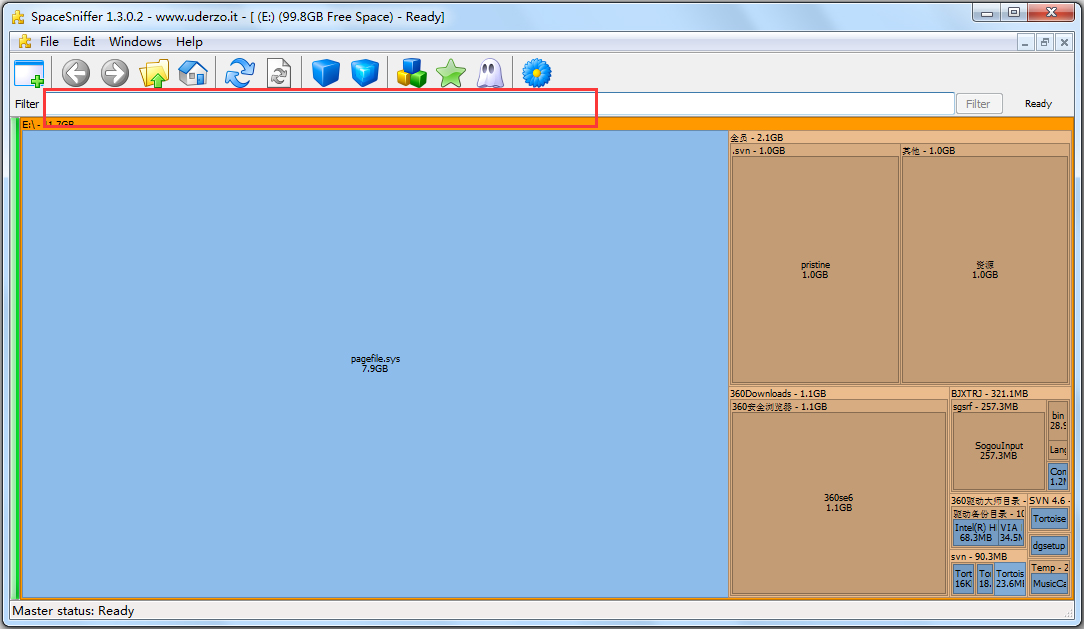Minimize the inner document window

1025,42
